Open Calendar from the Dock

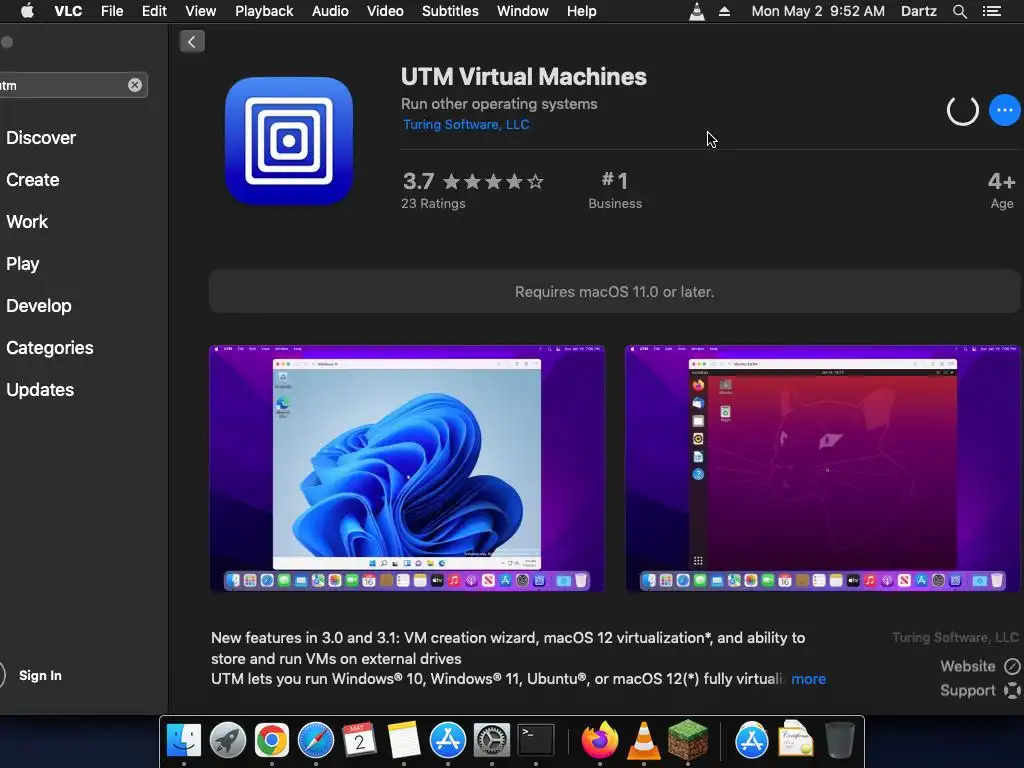tap(359, 741)
